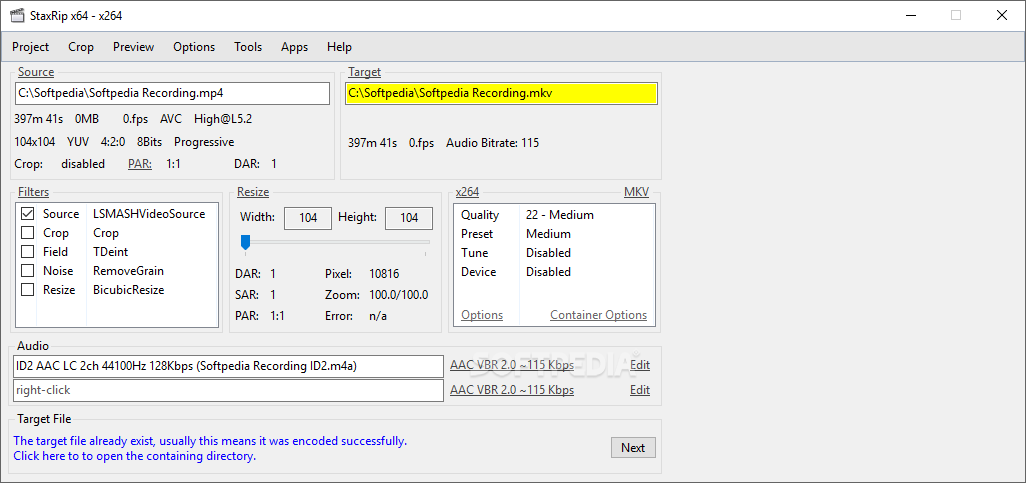Click the StaxRip clapperboard title bar icon
This screenshot has height=483, width=1026.
click(18, 16)
